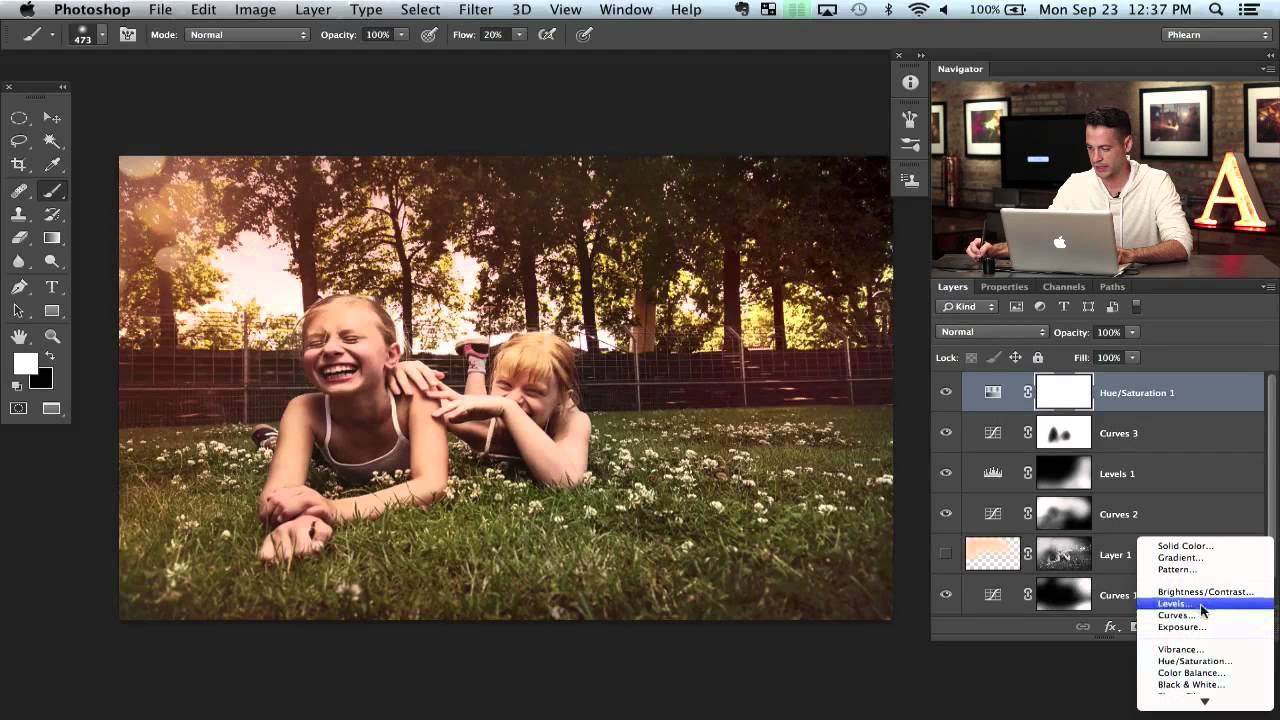Select the Move tool
The image size is (1280, 720).
point(52,118)
